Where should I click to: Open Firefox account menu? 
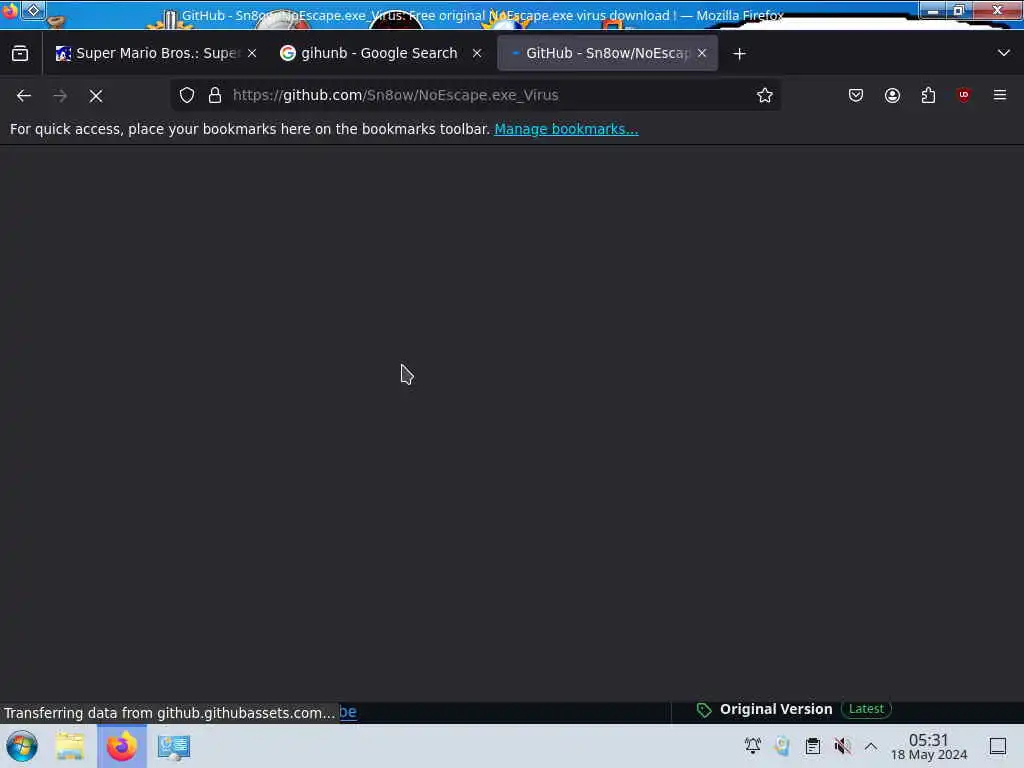[x=892, y=95]
